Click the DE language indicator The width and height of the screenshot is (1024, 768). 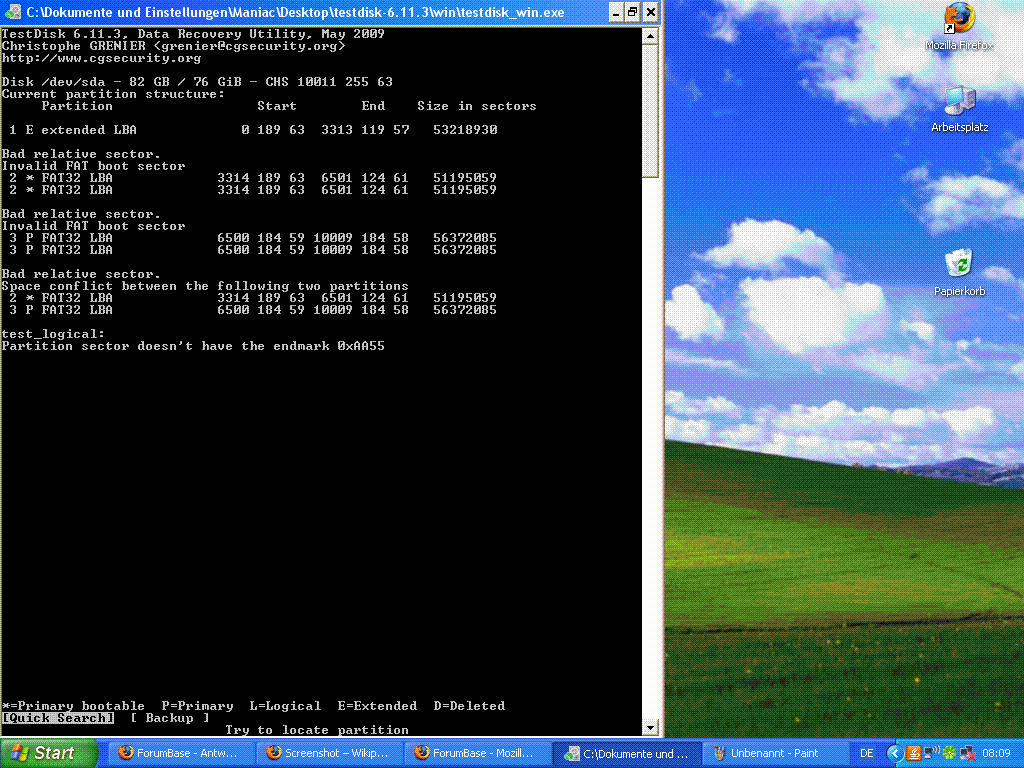[x=867, y=753]
